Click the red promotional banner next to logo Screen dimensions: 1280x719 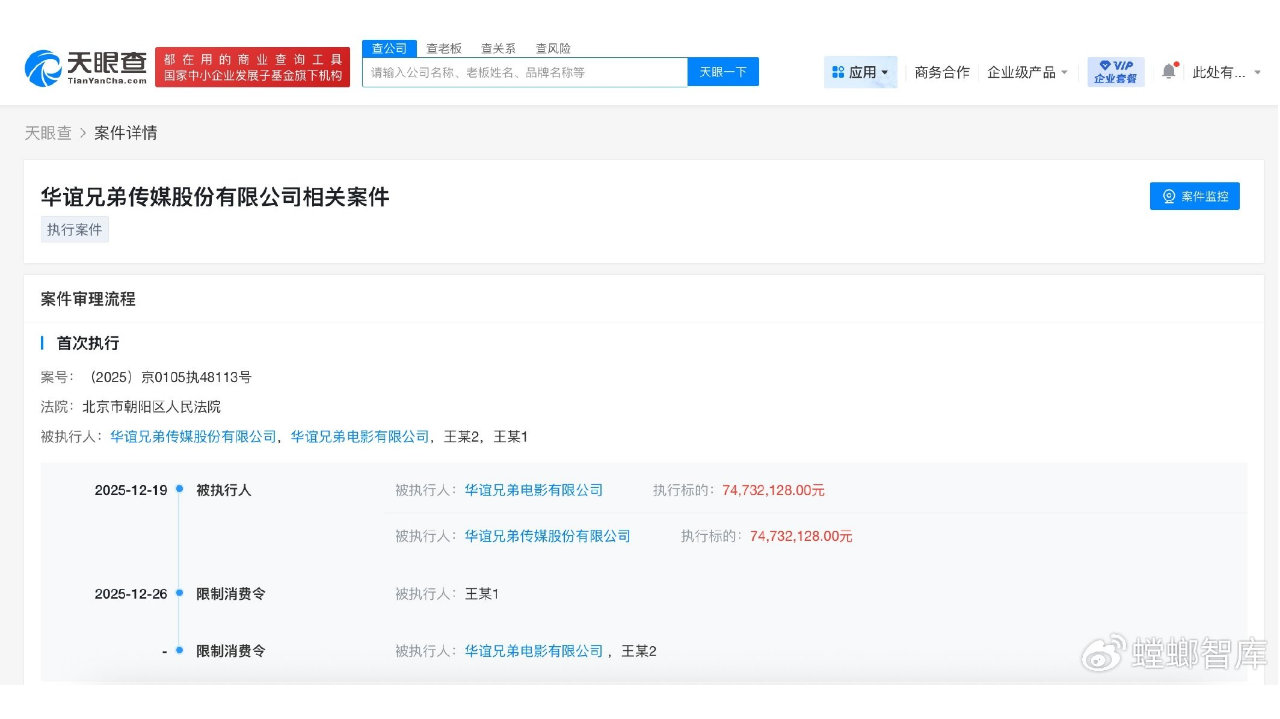(253, 65)
